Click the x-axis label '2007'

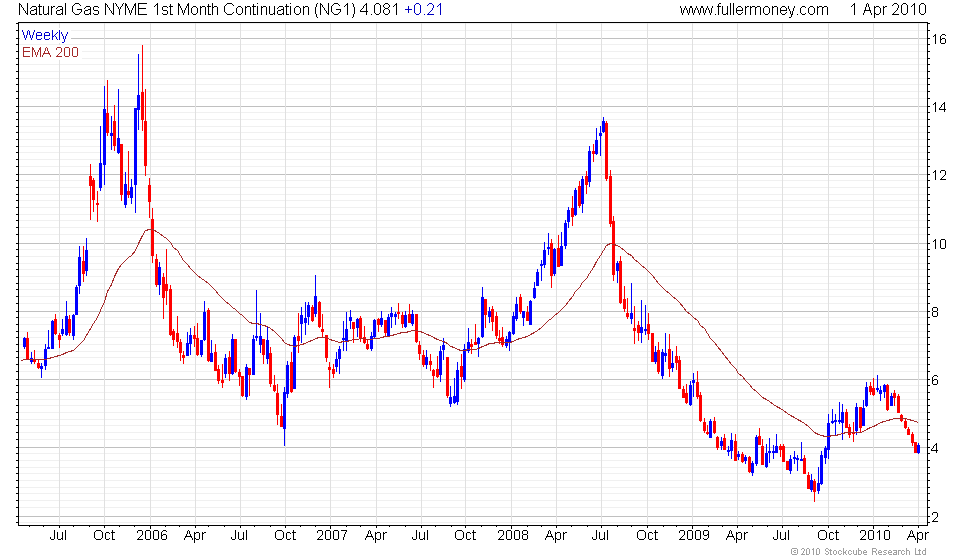331,536
